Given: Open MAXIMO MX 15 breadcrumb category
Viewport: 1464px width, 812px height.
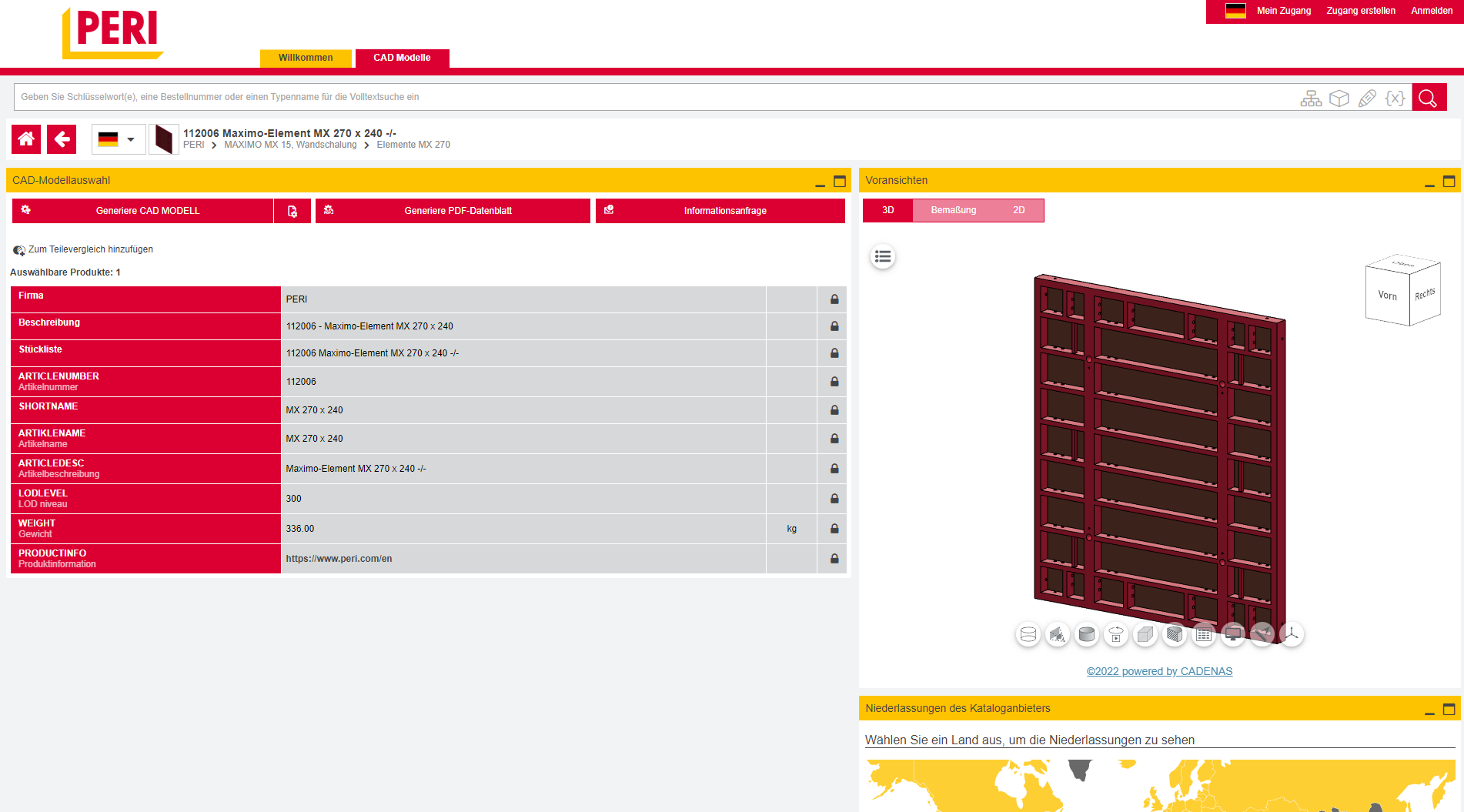Looking at the screenshot, I should pyautogui.click(x=292, y=144).
